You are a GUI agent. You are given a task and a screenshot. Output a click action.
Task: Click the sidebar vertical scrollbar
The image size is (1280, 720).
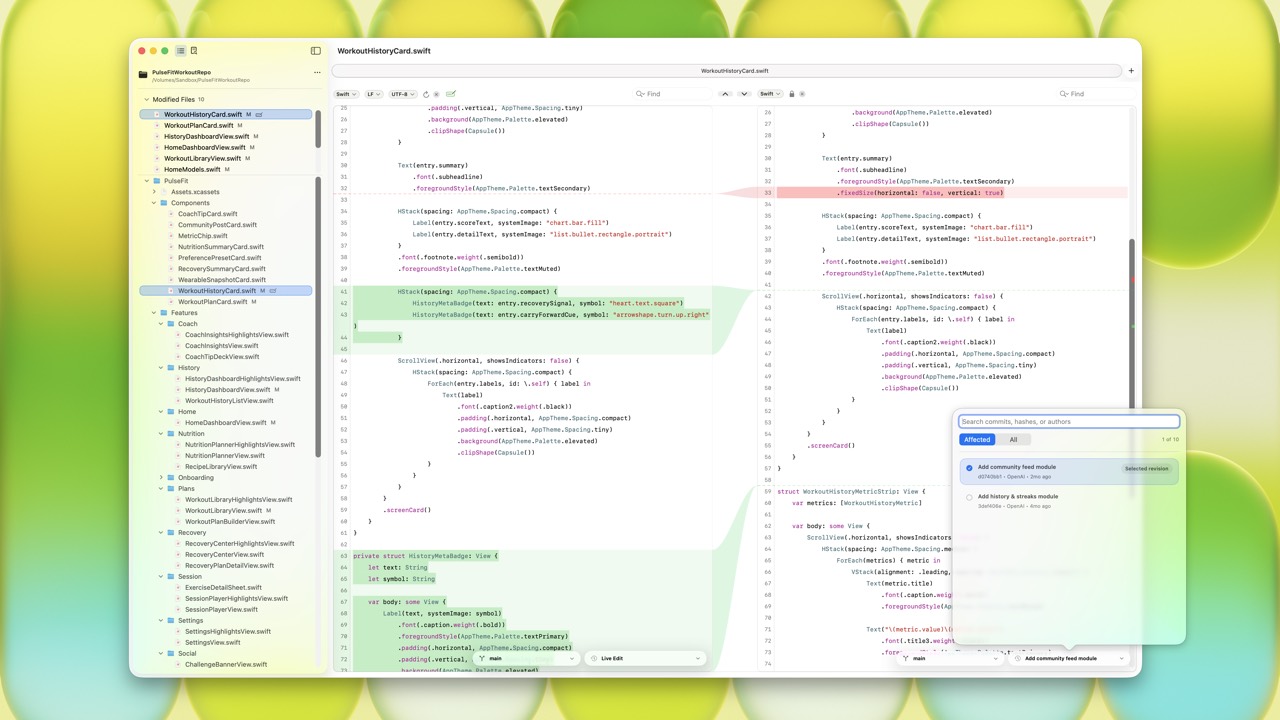point(319,318)
